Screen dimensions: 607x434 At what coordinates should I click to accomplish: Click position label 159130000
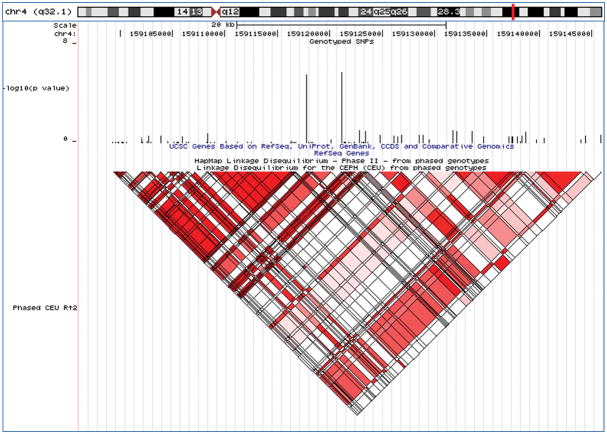click(413, 34)
